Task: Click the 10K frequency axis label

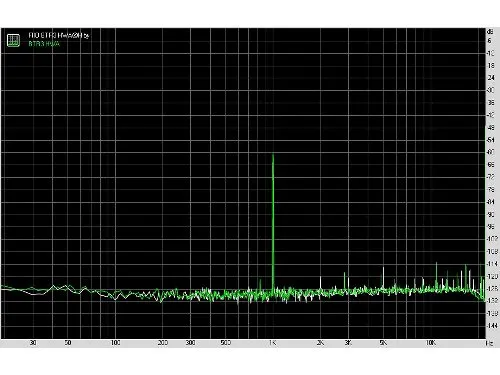Action: coord(431,343)
